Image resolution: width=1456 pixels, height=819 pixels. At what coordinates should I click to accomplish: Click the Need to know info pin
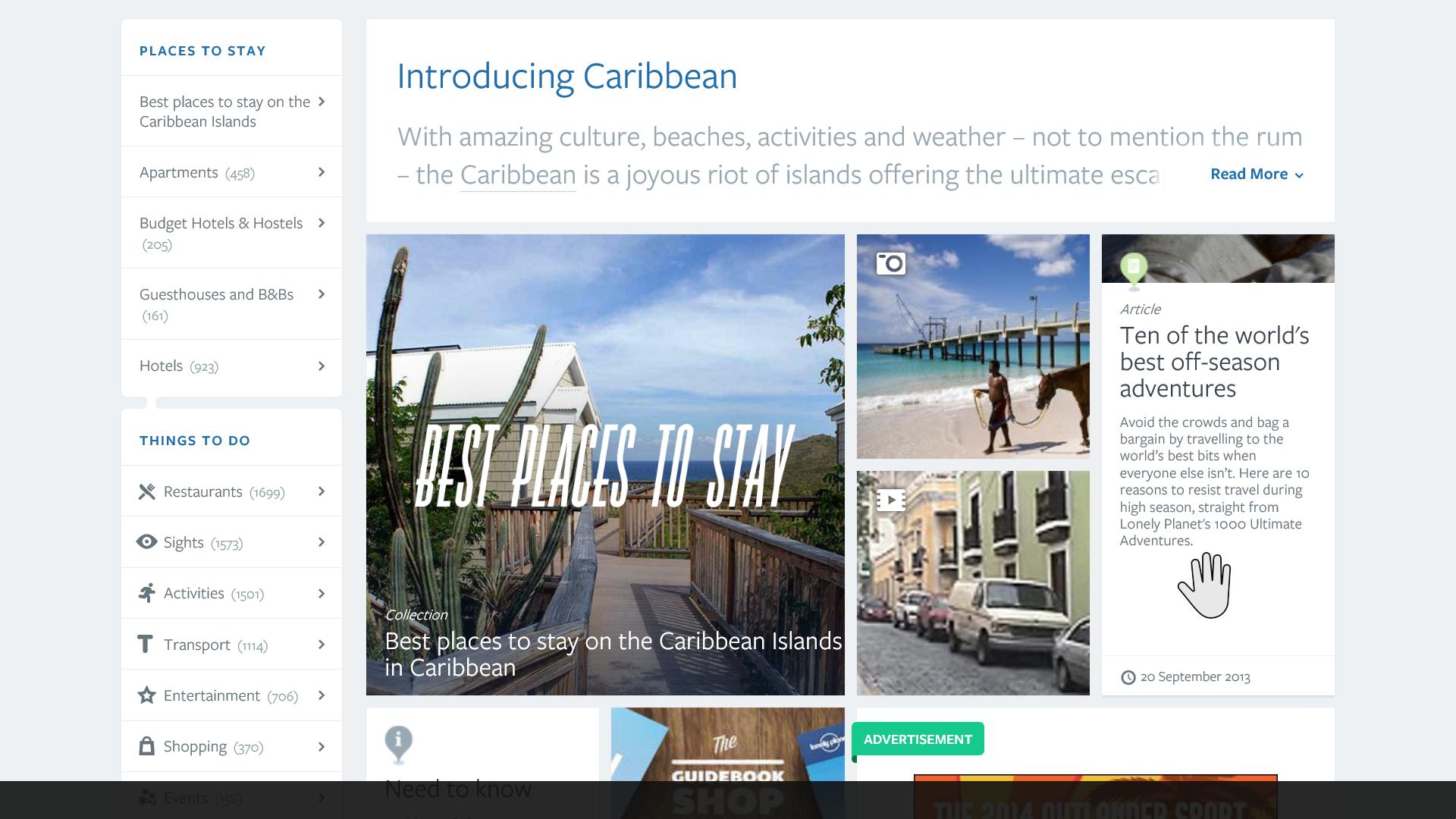pyautogui.click(x=398, y=745)
